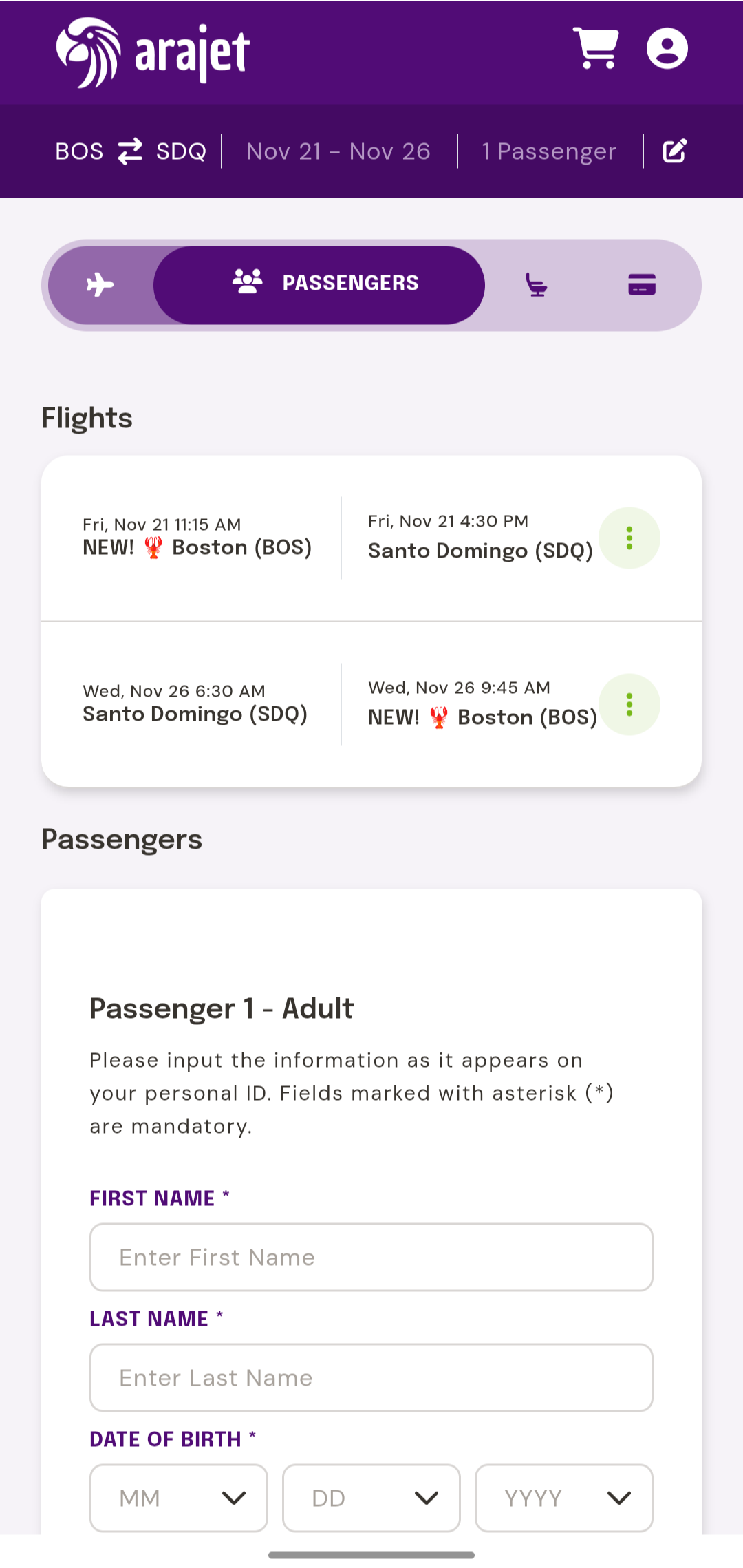Tap the BOS to SDQ swap arrows
743x1568 pixels.
130,151
